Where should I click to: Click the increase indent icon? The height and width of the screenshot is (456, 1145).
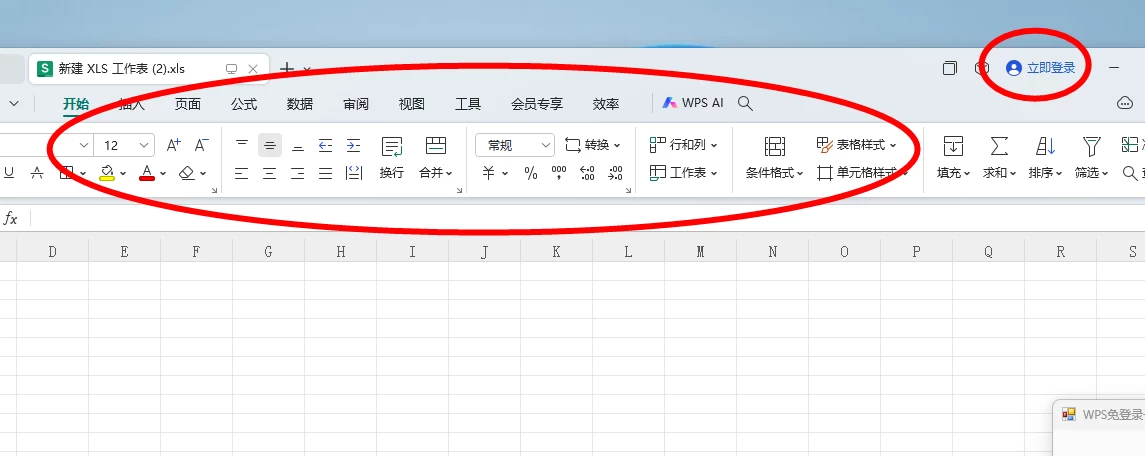353,145
